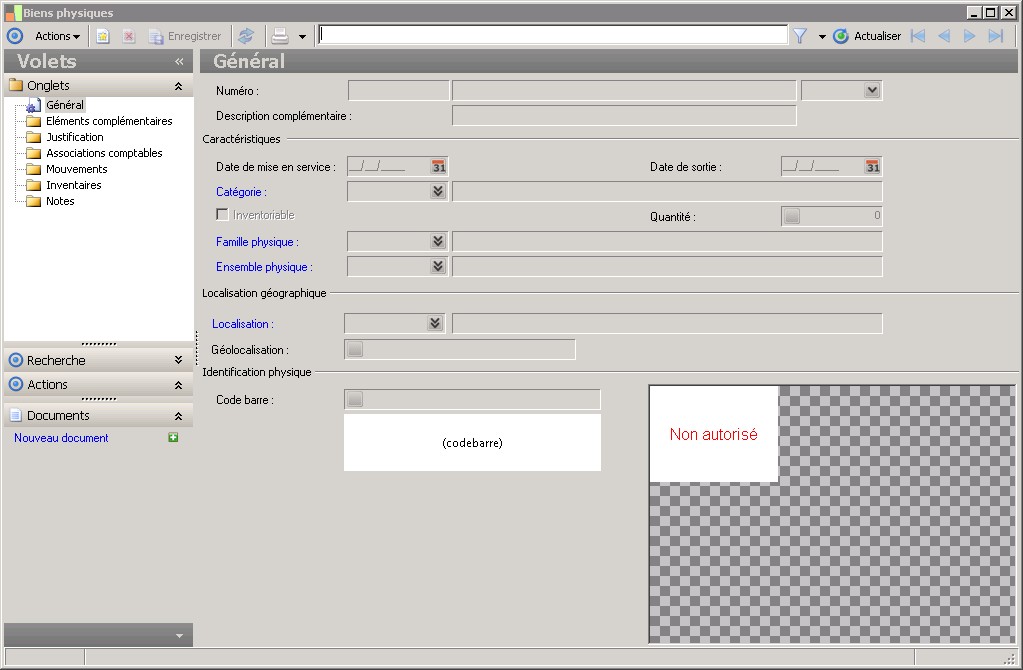Open the dropdown beside the Numéro field

point(872,90)
